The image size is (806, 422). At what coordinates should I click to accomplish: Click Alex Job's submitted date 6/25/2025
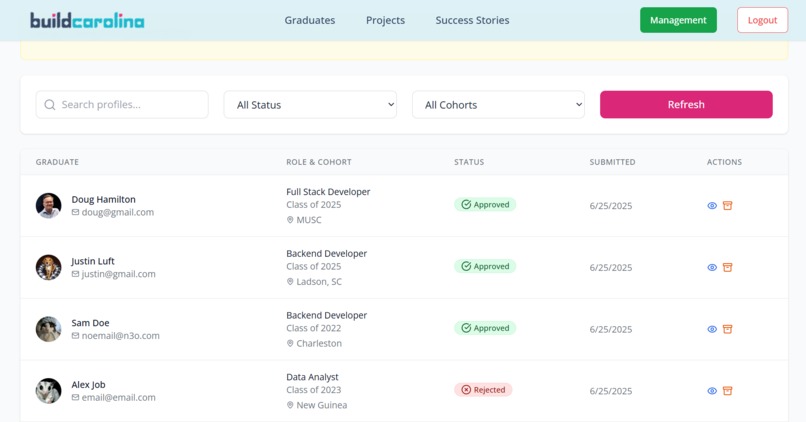click(x=611, y=391)
